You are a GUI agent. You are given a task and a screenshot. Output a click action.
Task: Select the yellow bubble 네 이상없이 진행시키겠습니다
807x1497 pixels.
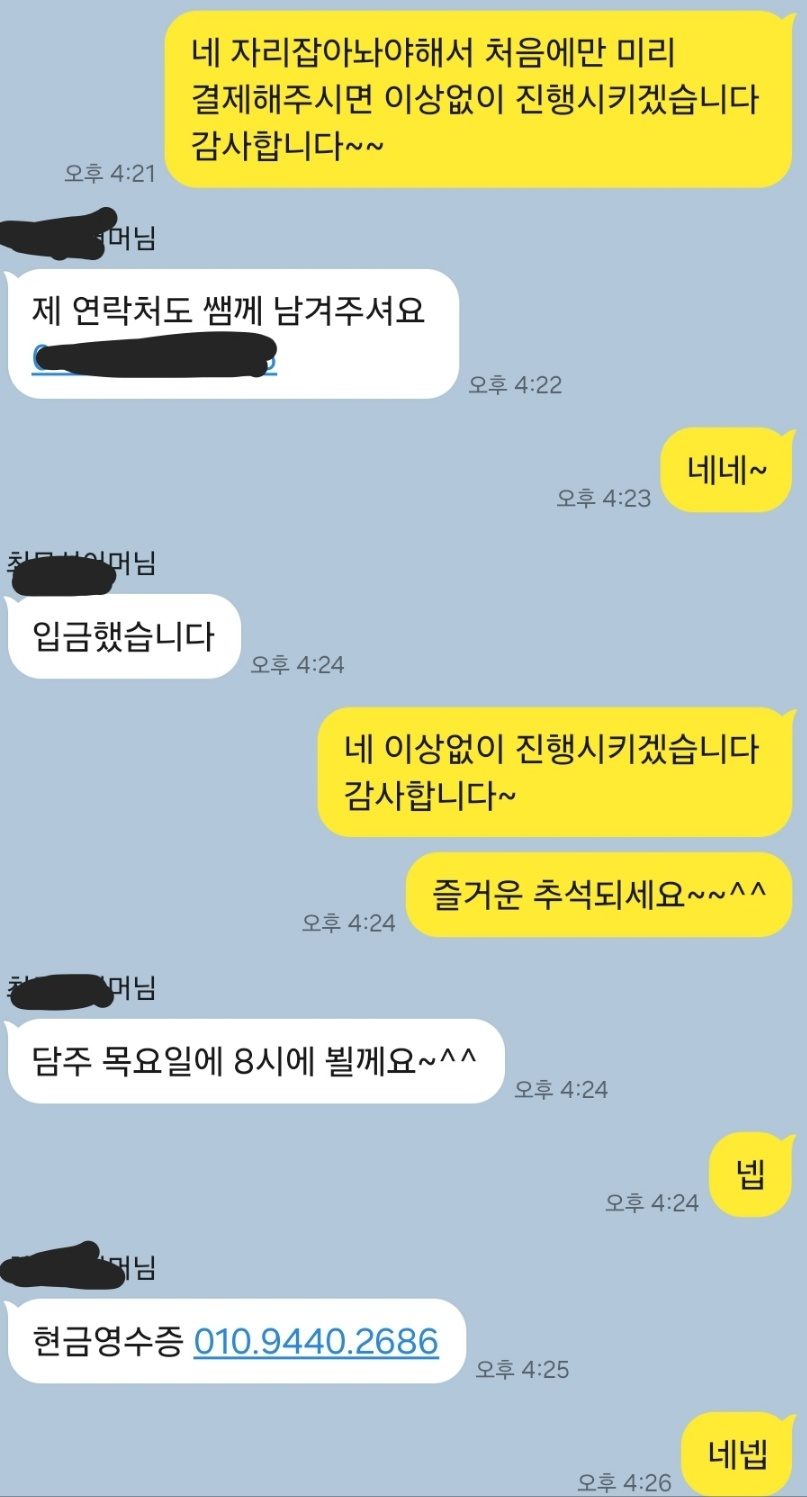(555, 772)
